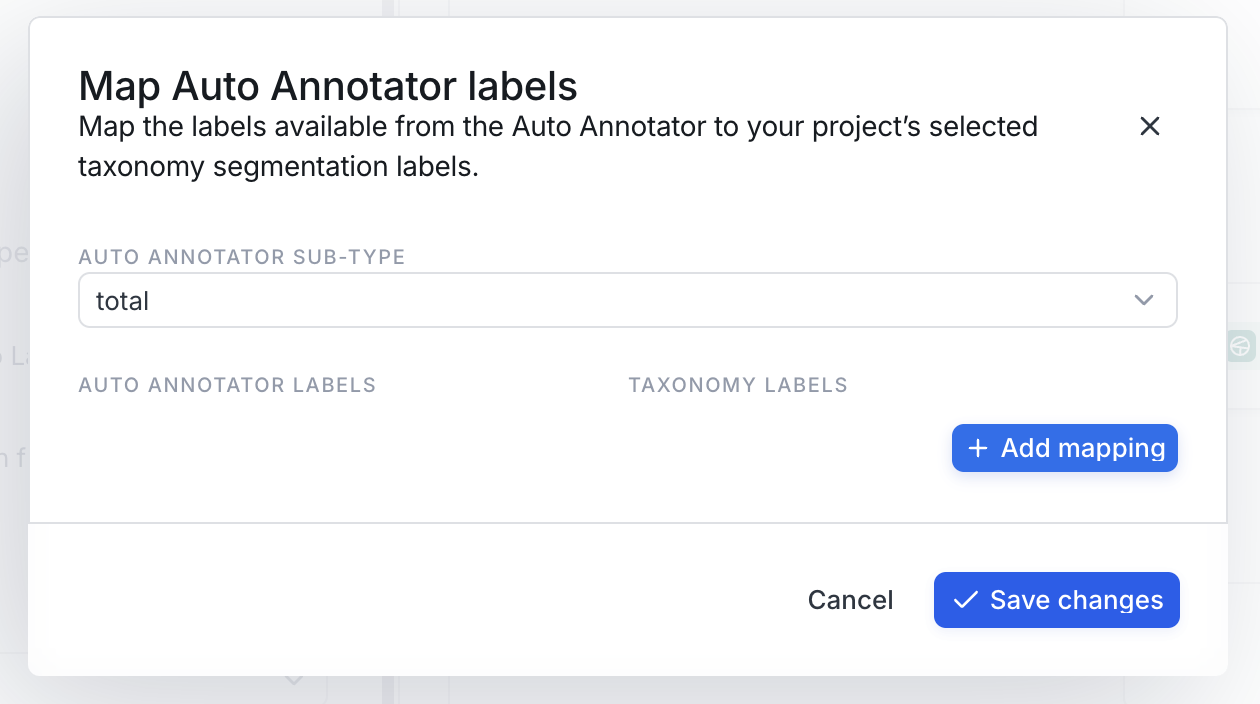Close the Map Auto Annotator labels dialog

click(x=1150, y=126)
